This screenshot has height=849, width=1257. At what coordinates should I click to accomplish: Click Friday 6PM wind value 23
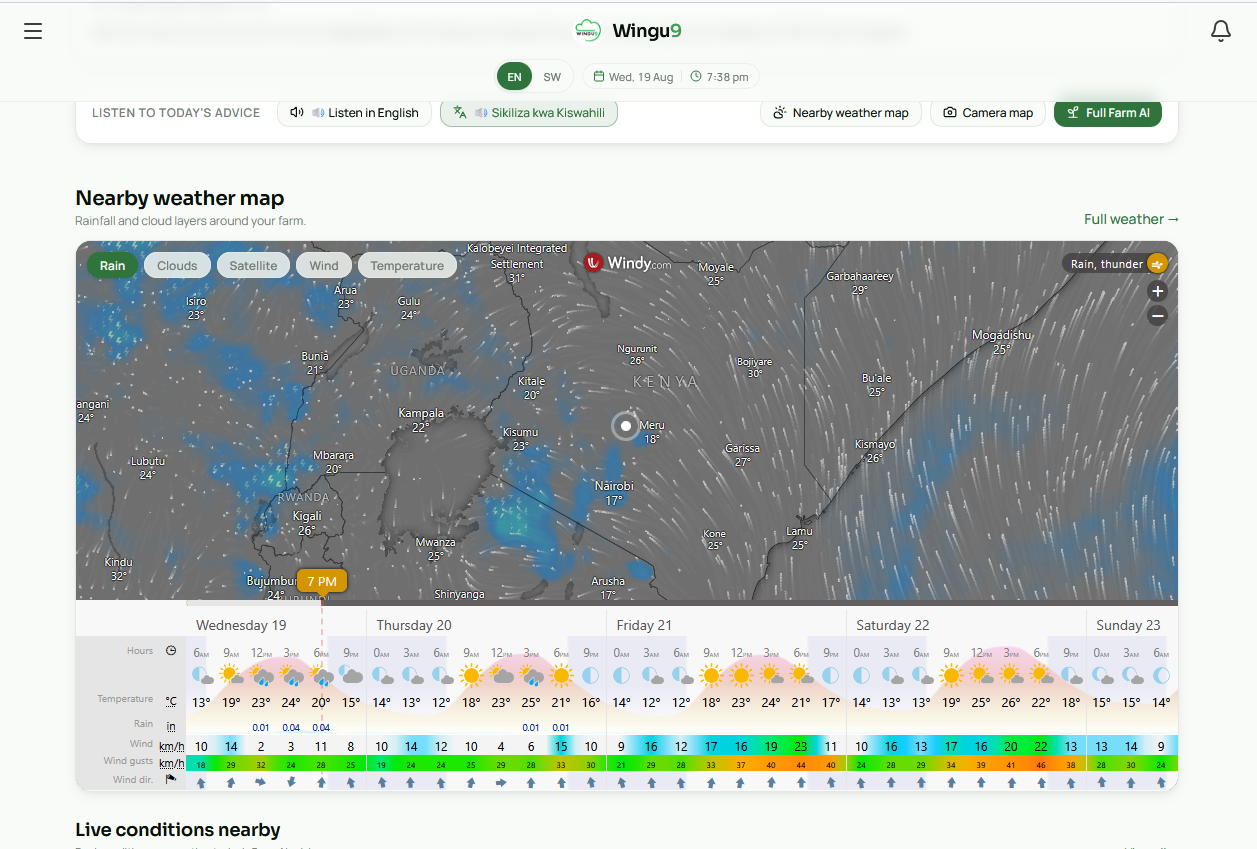tap(801, 746)
